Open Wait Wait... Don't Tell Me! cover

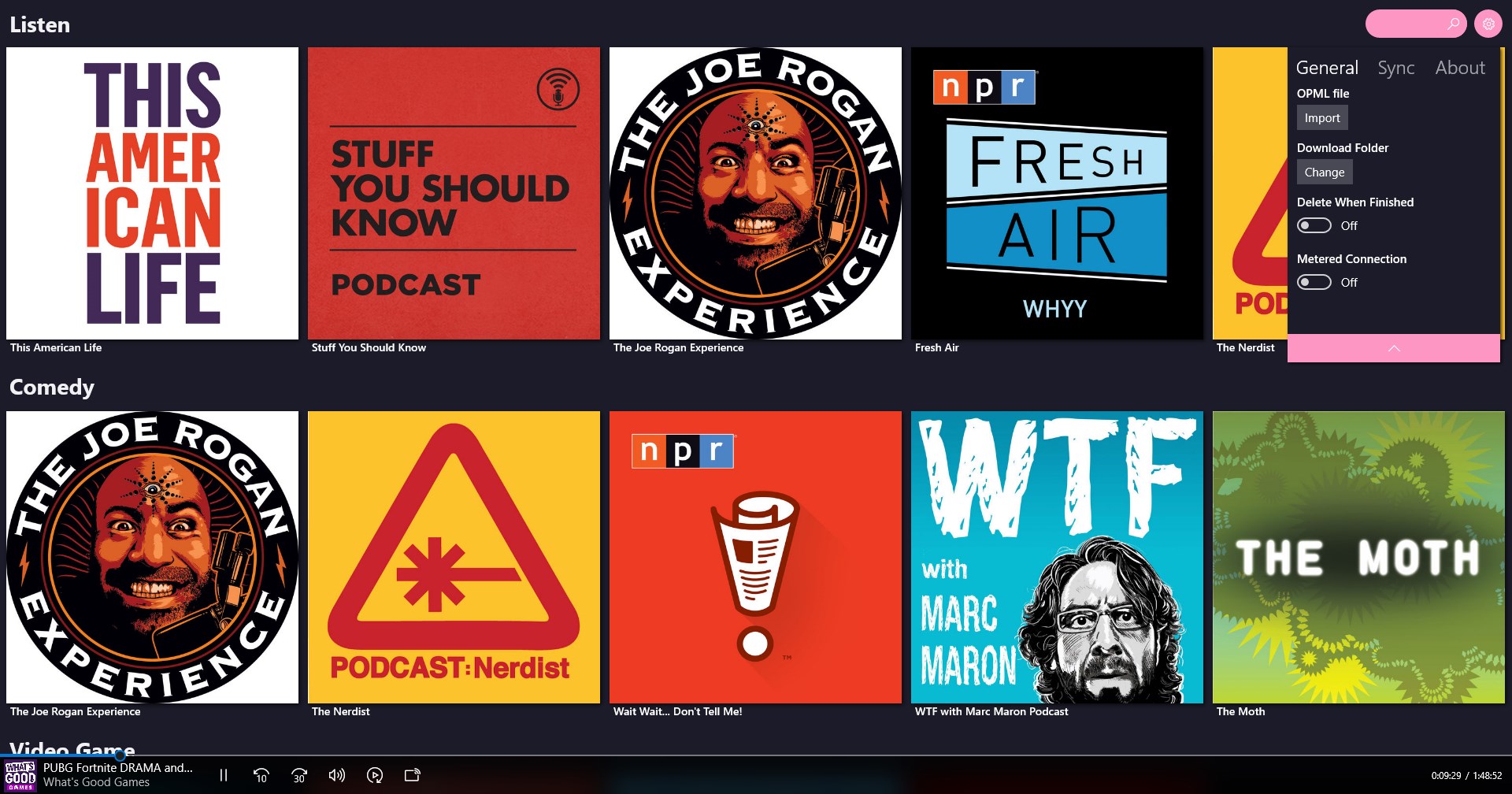point(755,557)
